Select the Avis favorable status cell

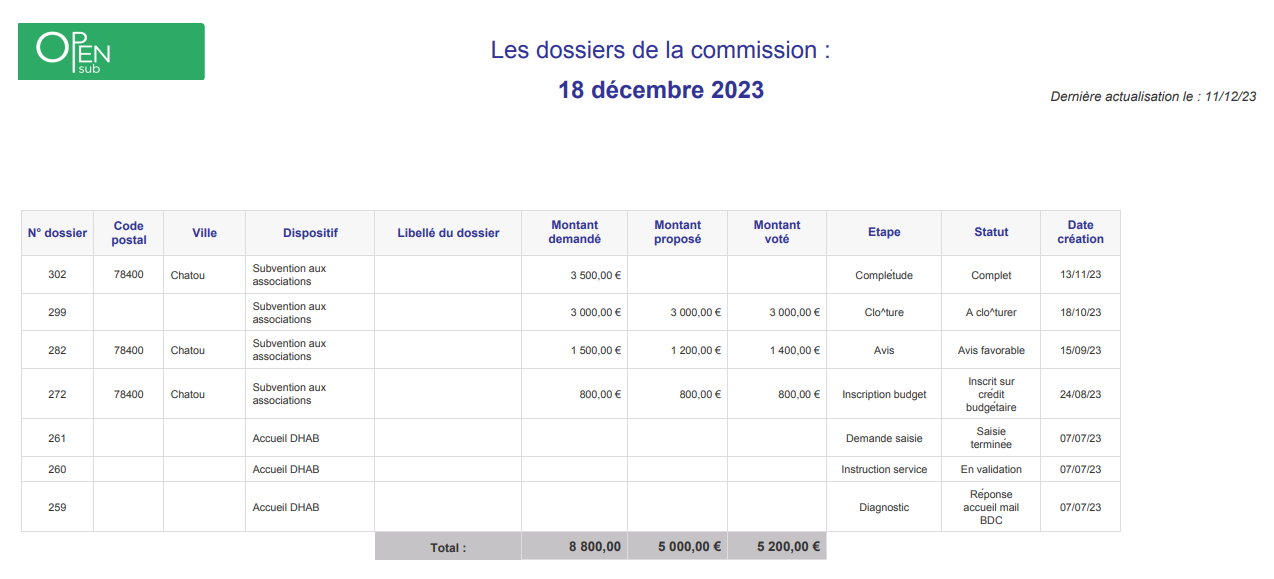click(x=991, y=351)
